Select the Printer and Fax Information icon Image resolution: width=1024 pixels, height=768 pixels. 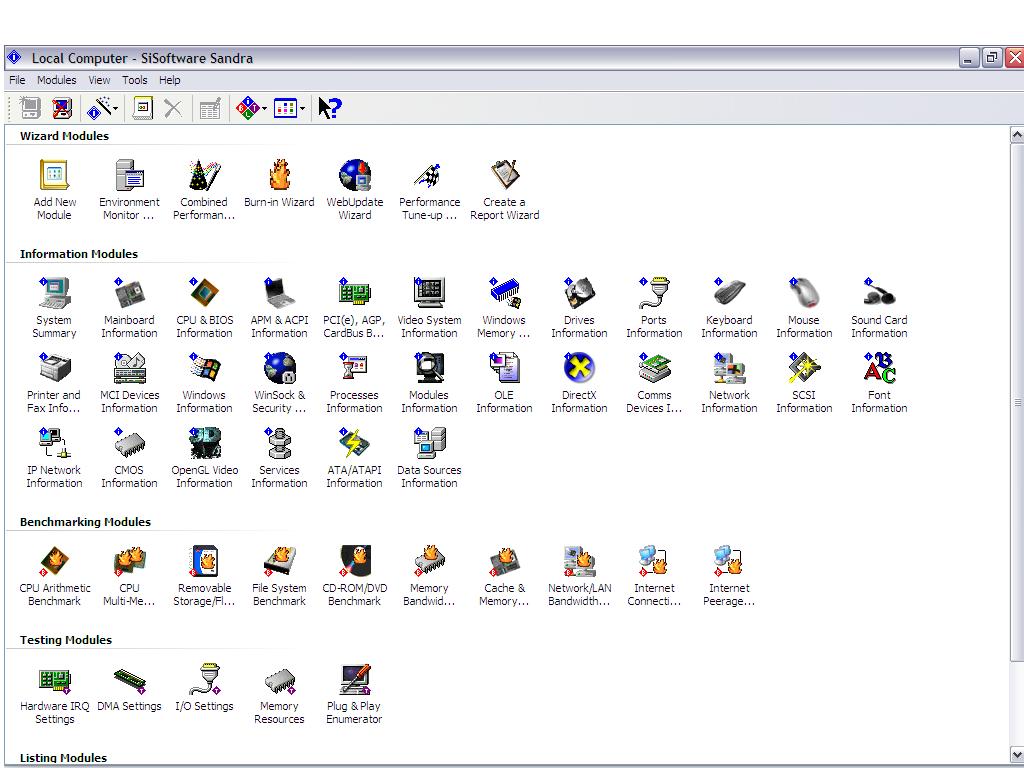coord(54,383)
